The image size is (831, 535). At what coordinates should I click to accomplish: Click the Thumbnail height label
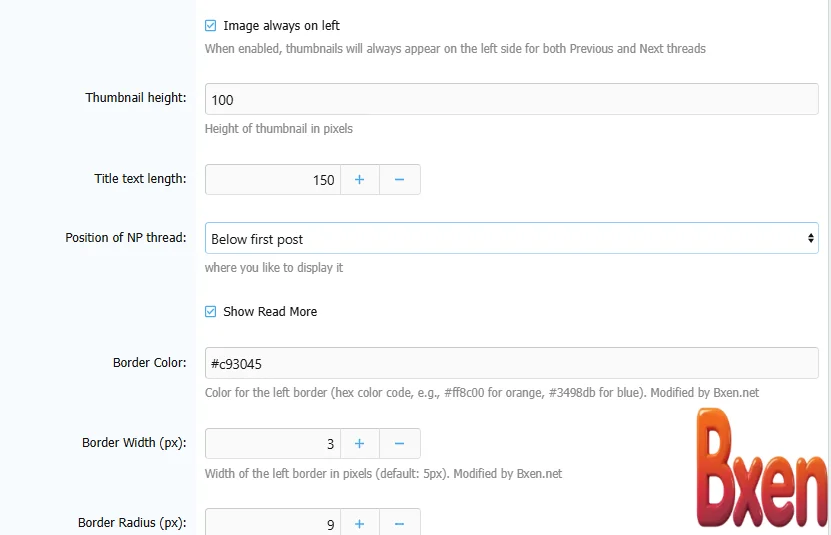click(135, 98)
